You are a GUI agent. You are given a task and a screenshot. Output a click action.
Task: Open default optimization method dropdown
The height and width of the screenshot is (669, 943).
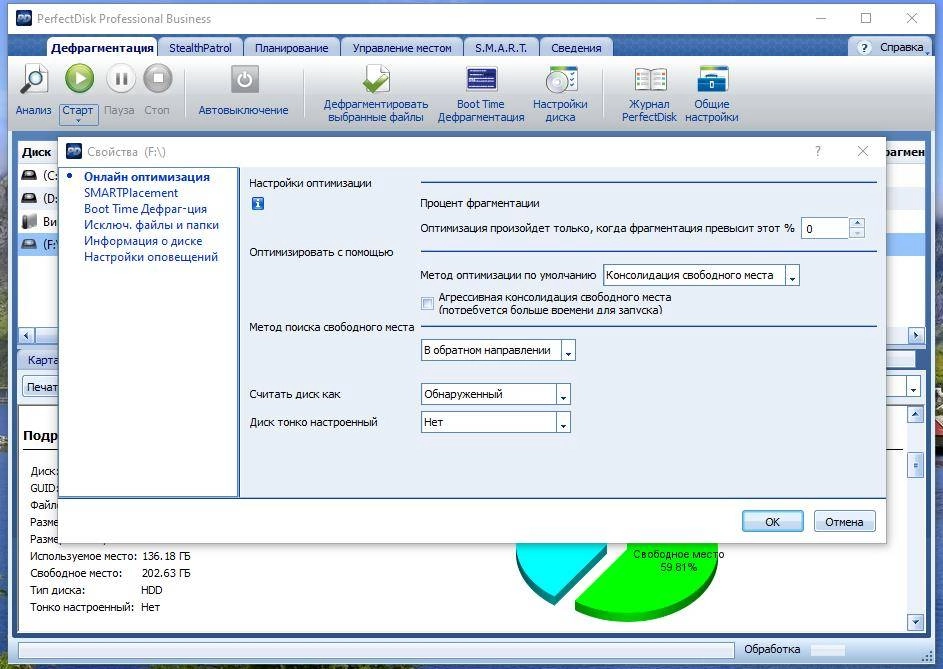792,276
